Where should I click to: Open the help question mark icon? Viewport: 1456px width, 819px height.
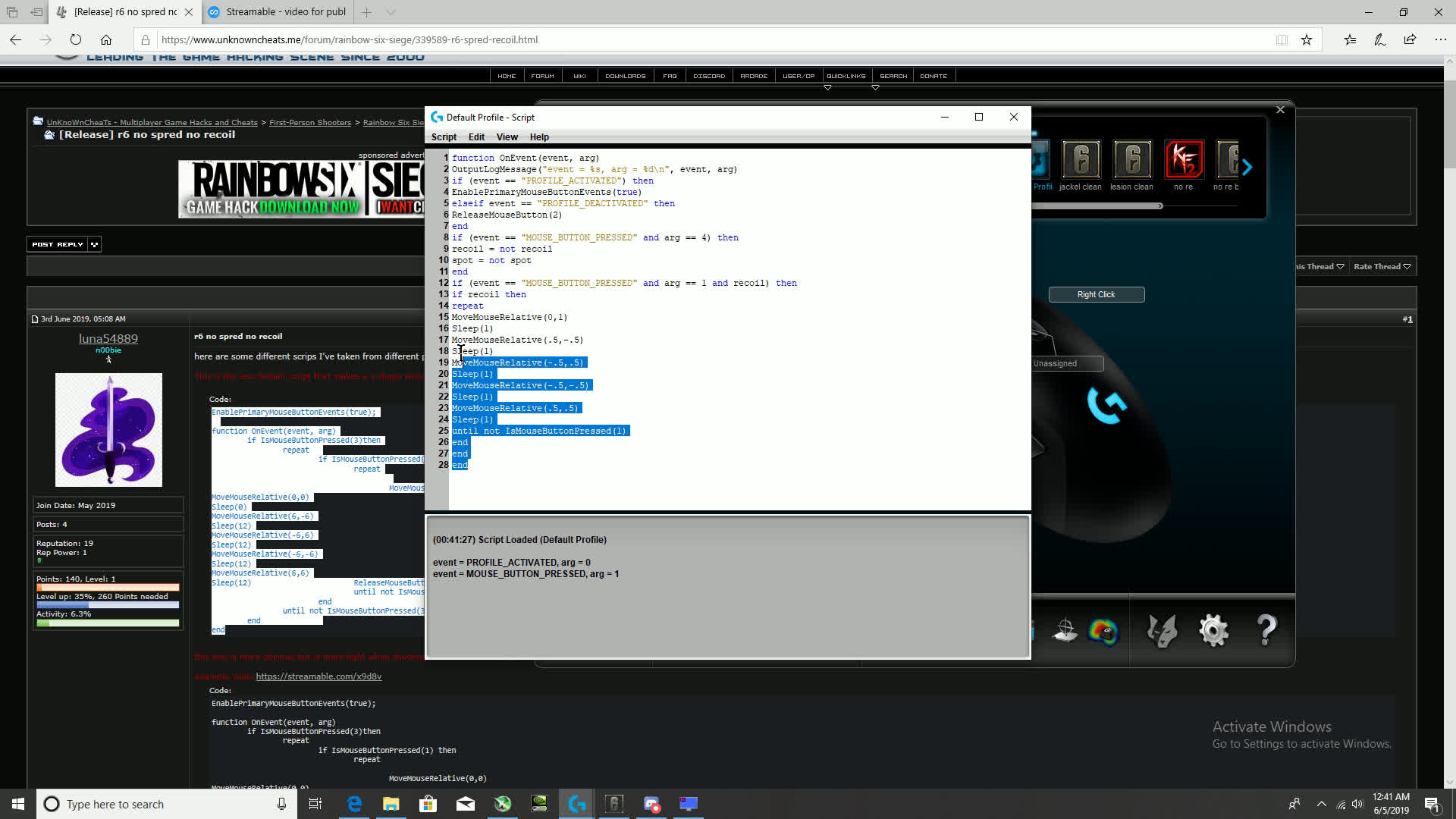1266,631
